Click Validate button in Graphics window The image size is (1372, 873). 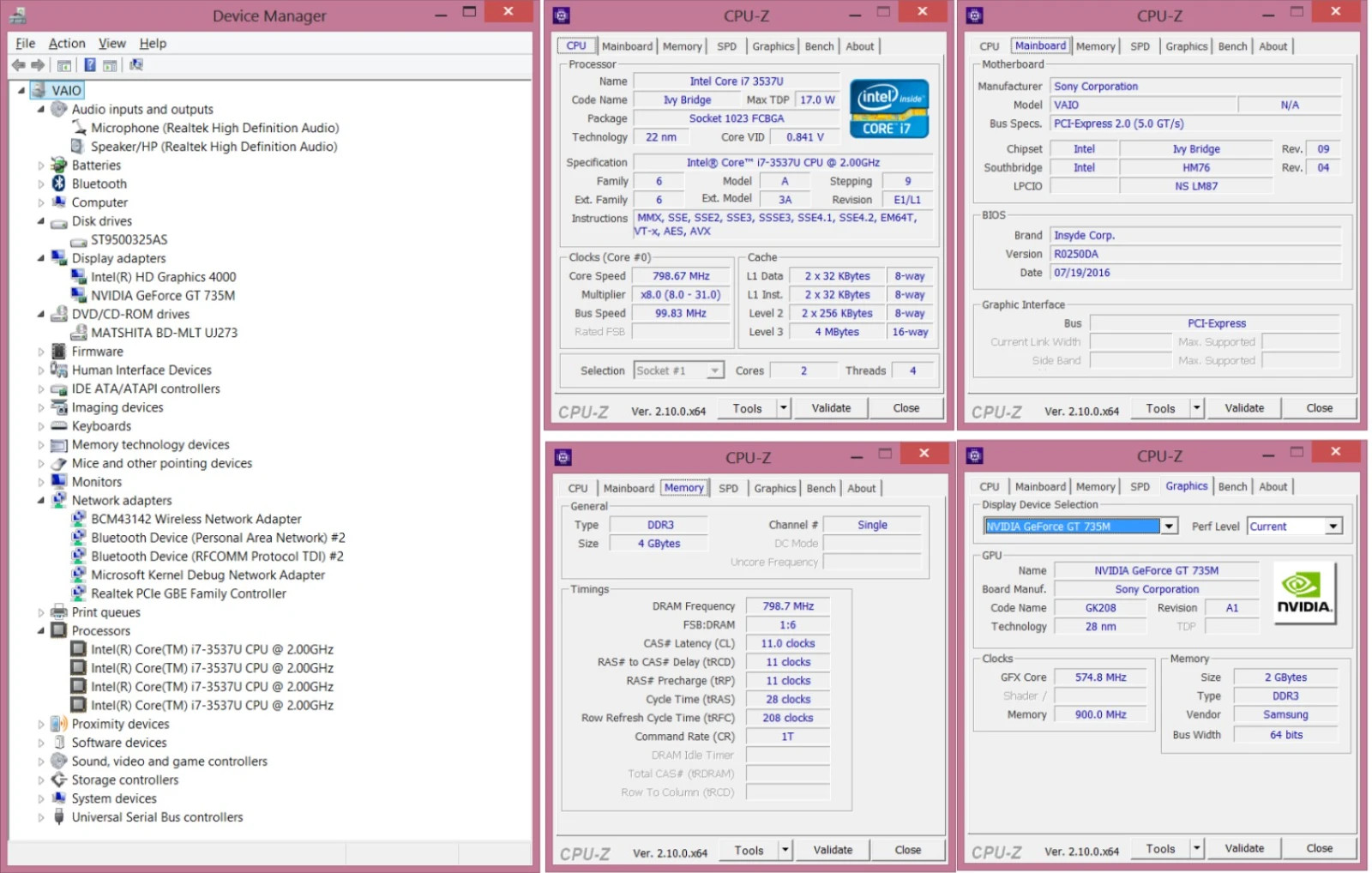click(1244, 848)
